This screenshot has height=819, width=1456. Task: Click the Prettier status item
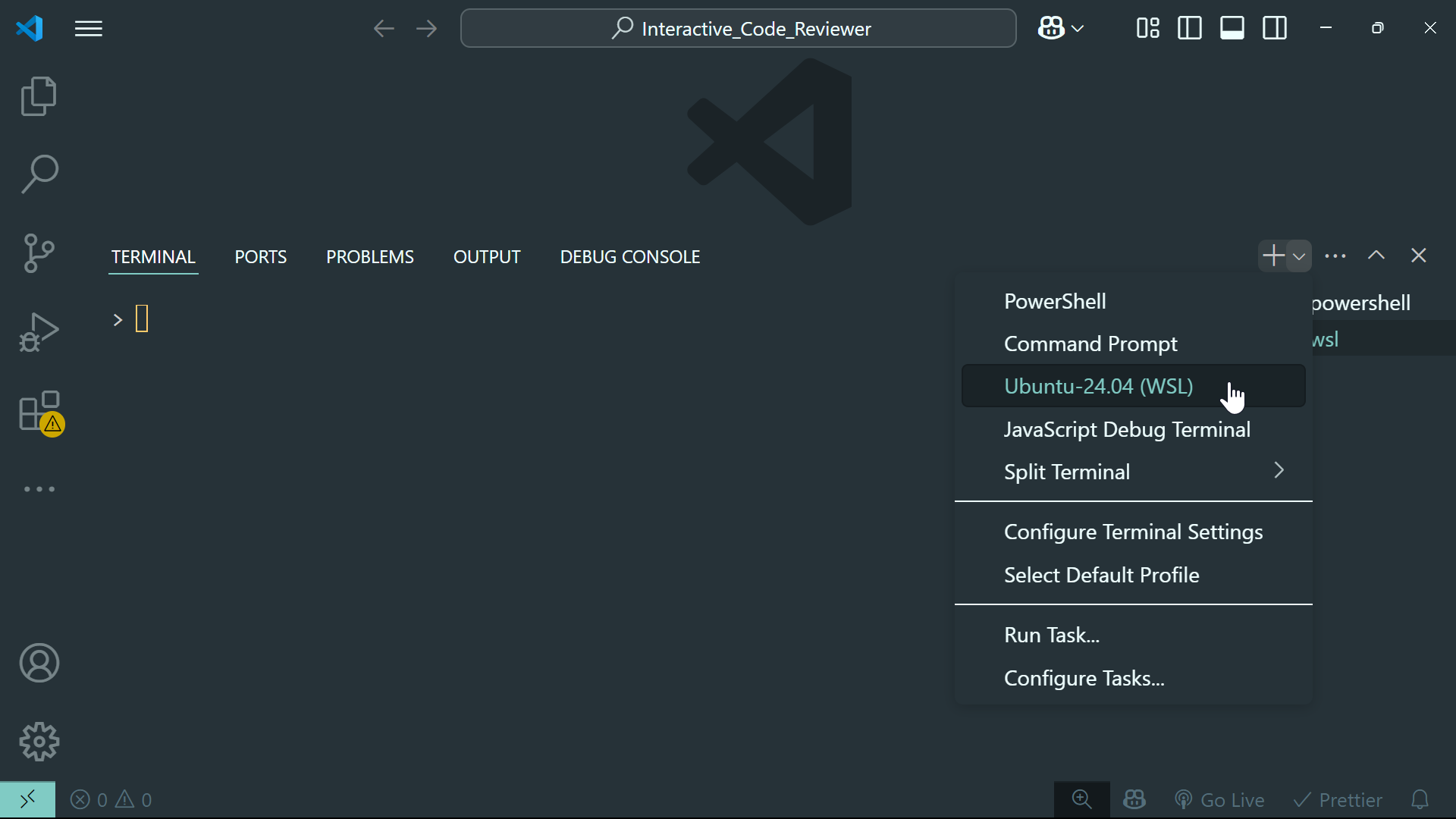click(1338, 799)
